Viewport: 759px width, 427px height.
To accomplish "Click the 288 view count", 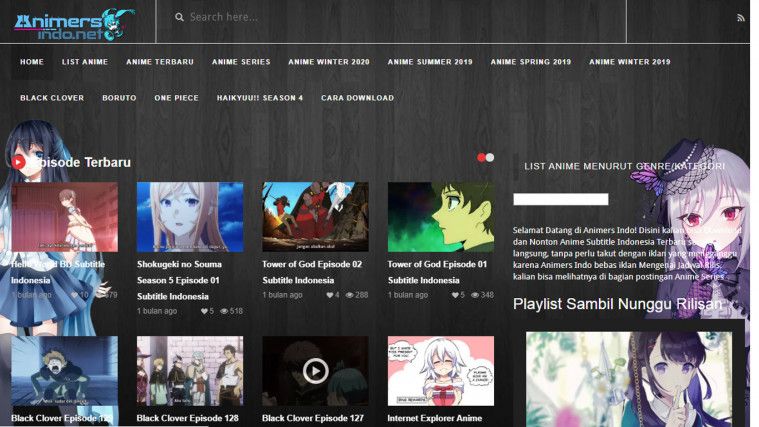I will [362, 295].
